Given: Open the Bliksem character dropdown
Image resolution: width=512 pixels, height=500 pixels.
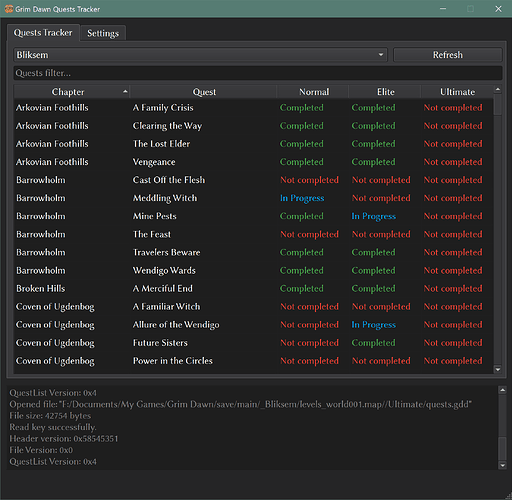Looking at the screenshot, I should pos(200,55).
